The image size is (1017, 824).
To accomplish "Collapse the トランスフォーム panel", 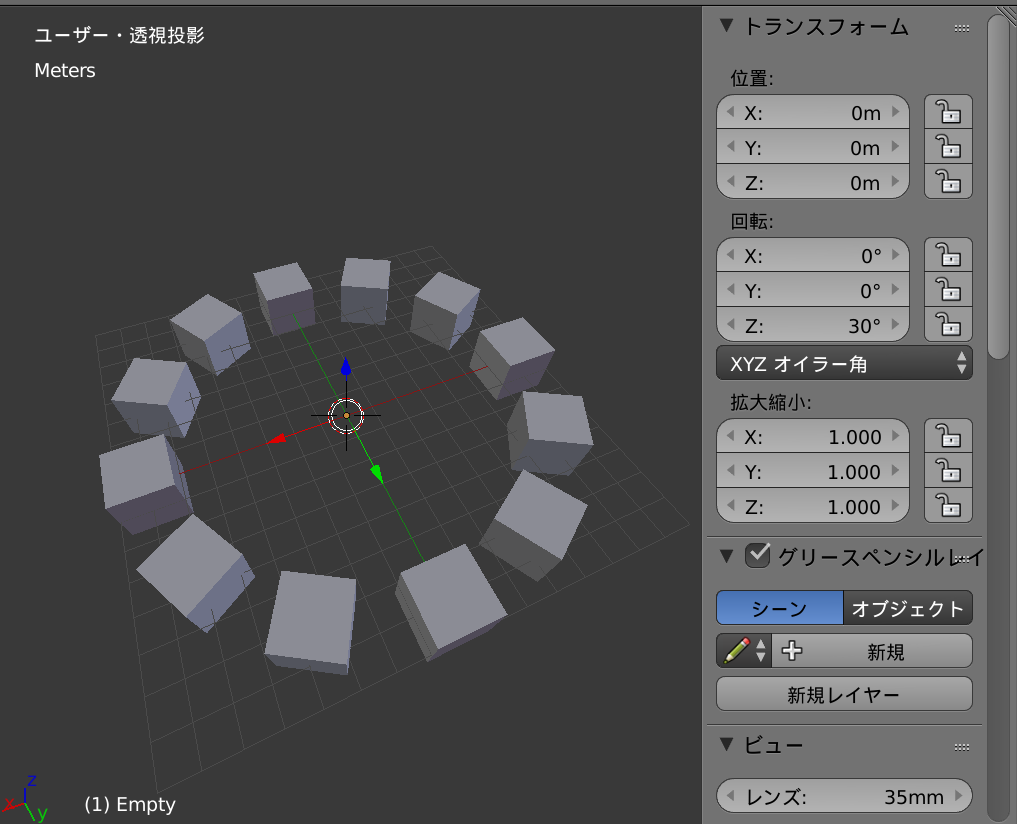I will tap(726, 27).
